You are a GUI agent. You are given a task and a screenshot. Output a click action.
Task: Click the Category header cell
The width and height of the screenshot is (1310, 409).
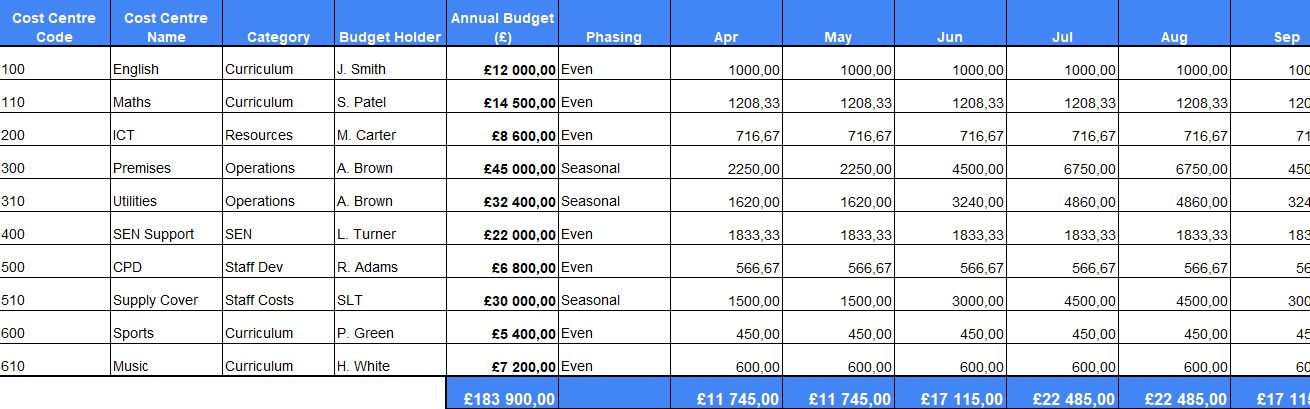coord(278,37)
